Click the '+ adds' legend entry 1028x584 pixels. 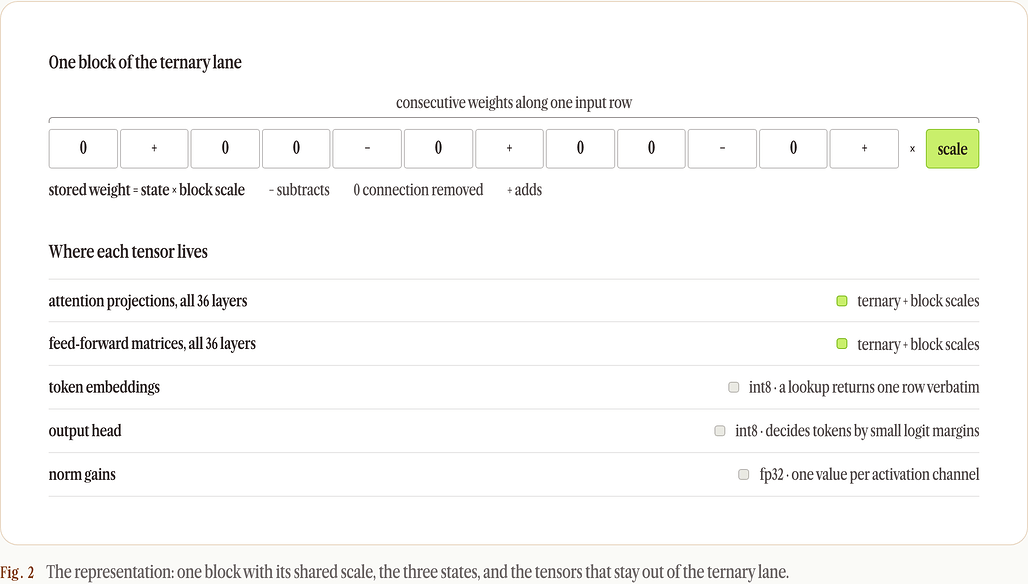point(524,190)
